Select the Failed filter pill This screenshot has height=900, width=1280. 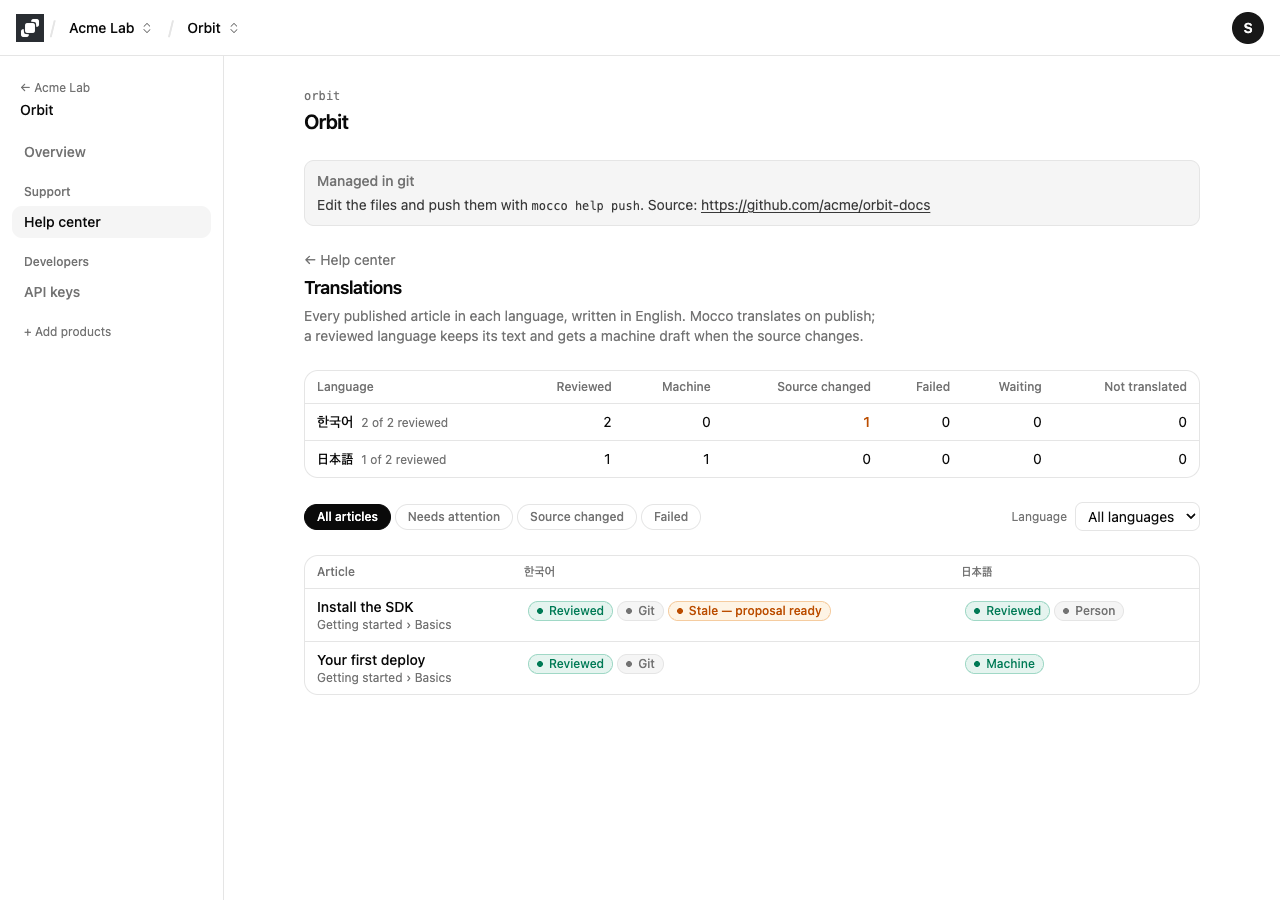(x=671, y=517)
